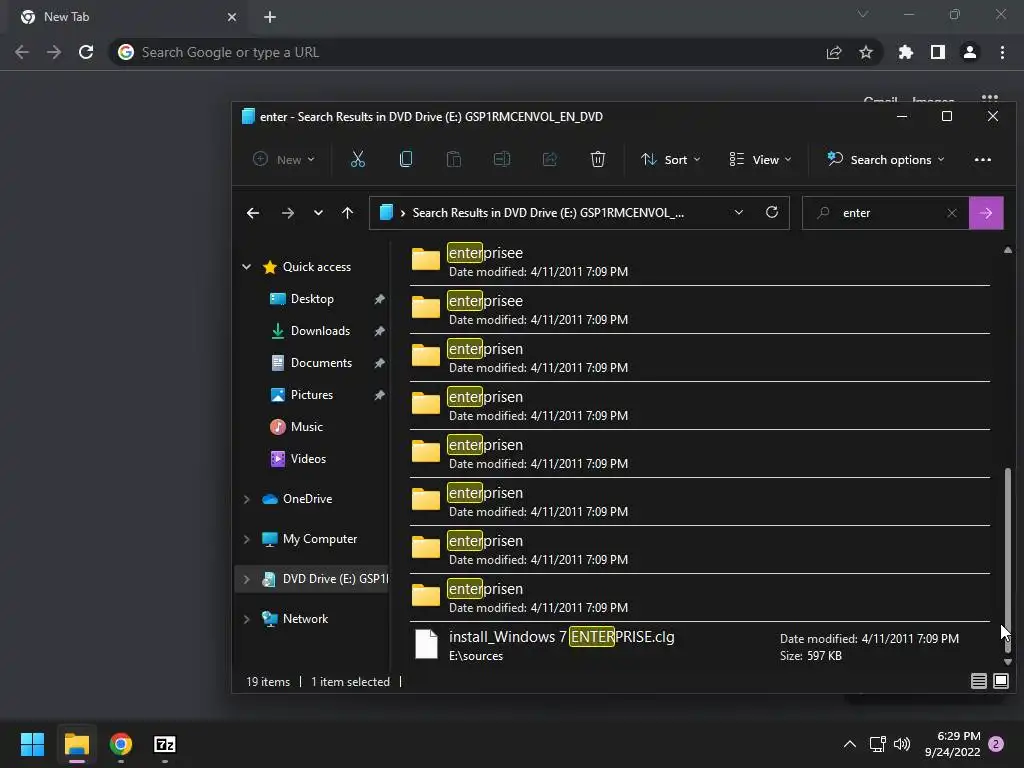Open Documents in Quick access
Image resolution: width=1024 pixels, height=768 pixels.
click(321, 362)
